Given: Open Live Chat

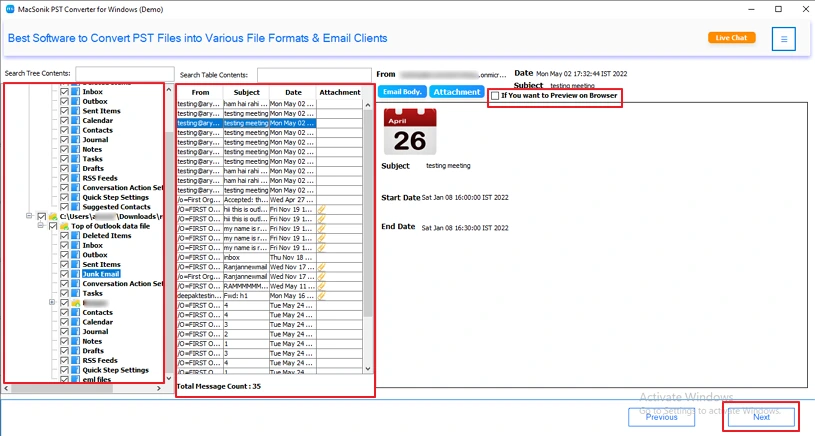Looking at the screenshot, I should tap(731, 38).
